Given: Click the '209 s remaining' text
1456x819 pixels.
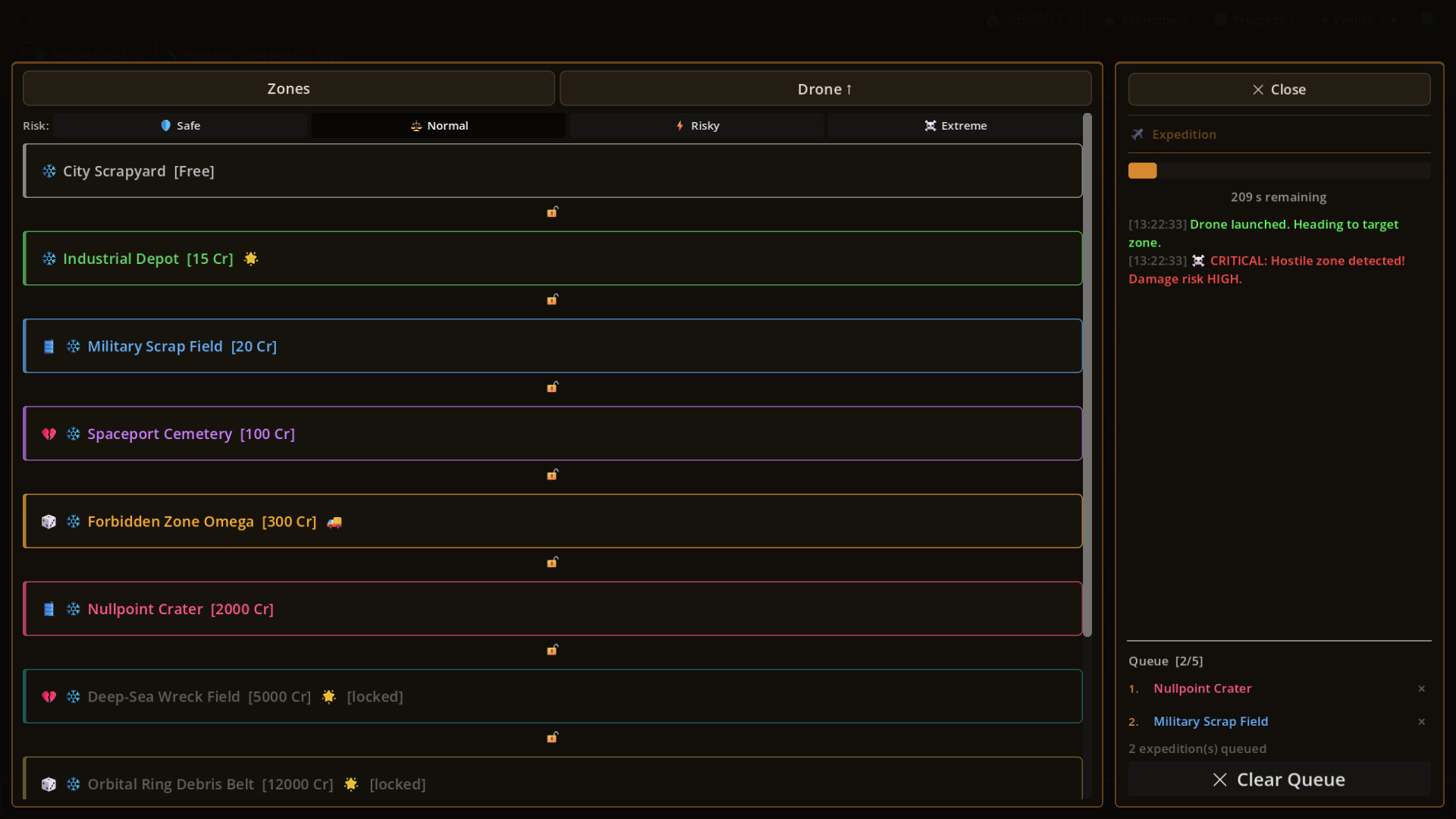Looking at the screenshot, I should point(1279,197).
